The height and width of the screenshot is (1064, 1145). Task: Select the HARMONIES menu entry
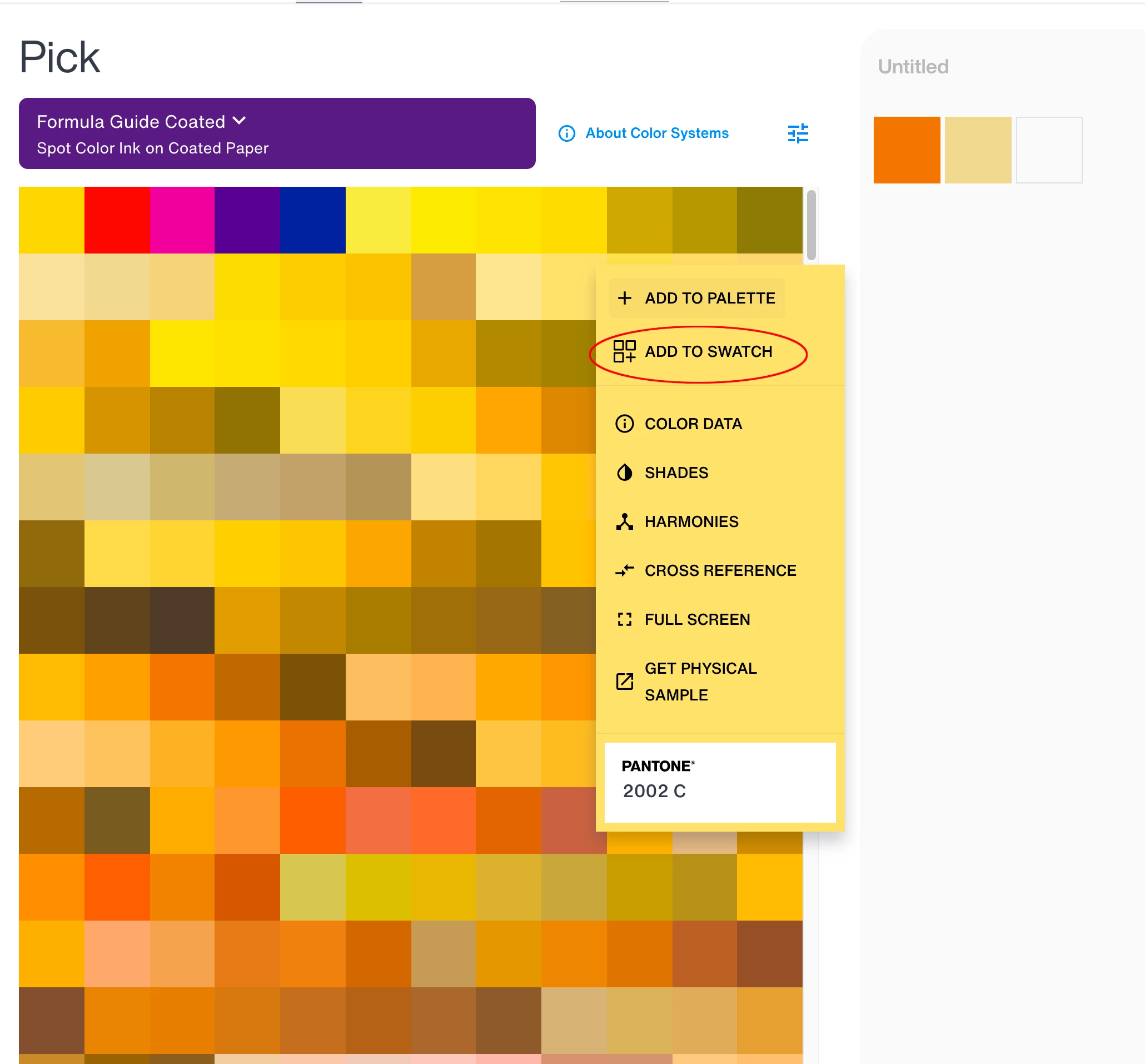[691, 521]
